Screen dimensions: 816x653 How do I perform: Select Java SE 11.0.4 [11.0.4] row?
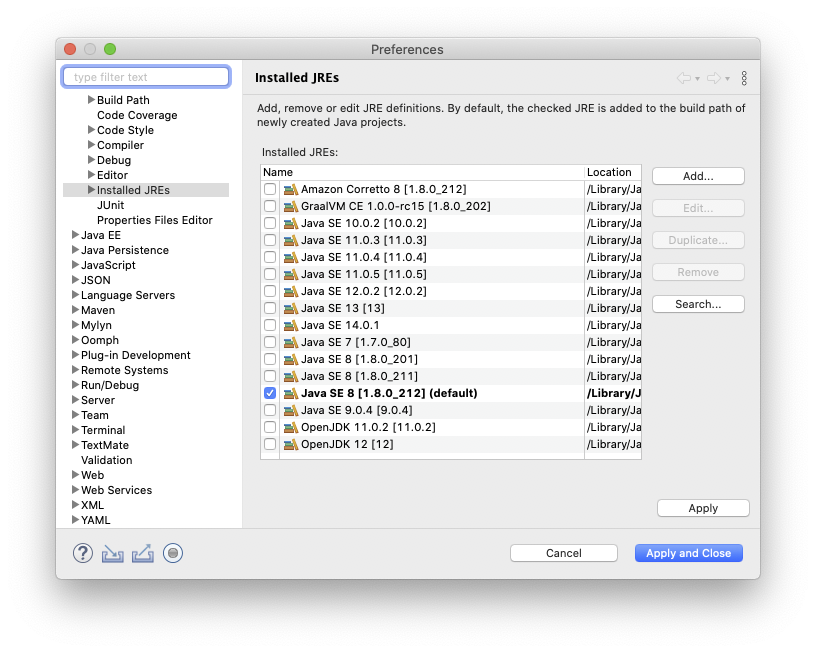pos(451,258)
